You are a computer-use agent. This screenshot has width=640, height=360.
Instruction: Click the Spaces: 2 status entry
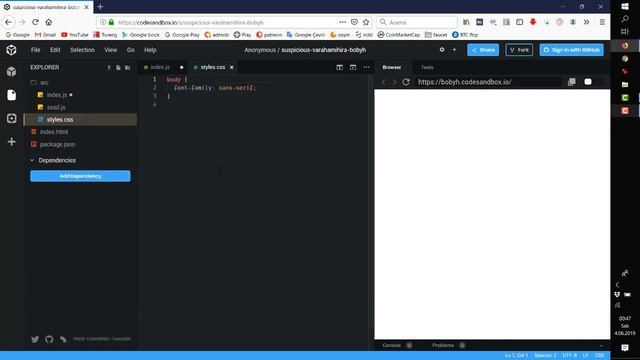545,356
